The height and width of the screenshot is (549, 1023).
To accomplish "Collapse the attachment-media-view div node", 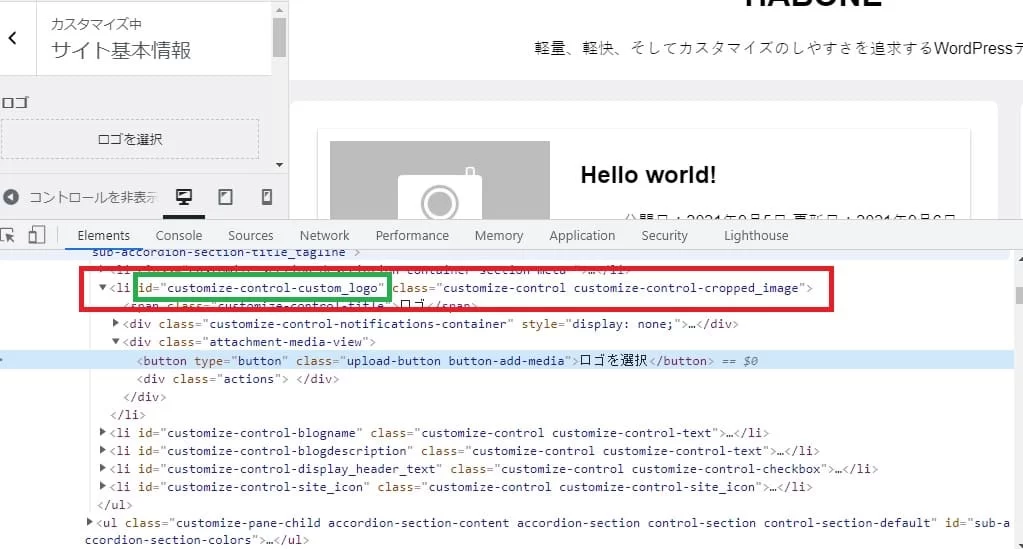I will point(115,341).
